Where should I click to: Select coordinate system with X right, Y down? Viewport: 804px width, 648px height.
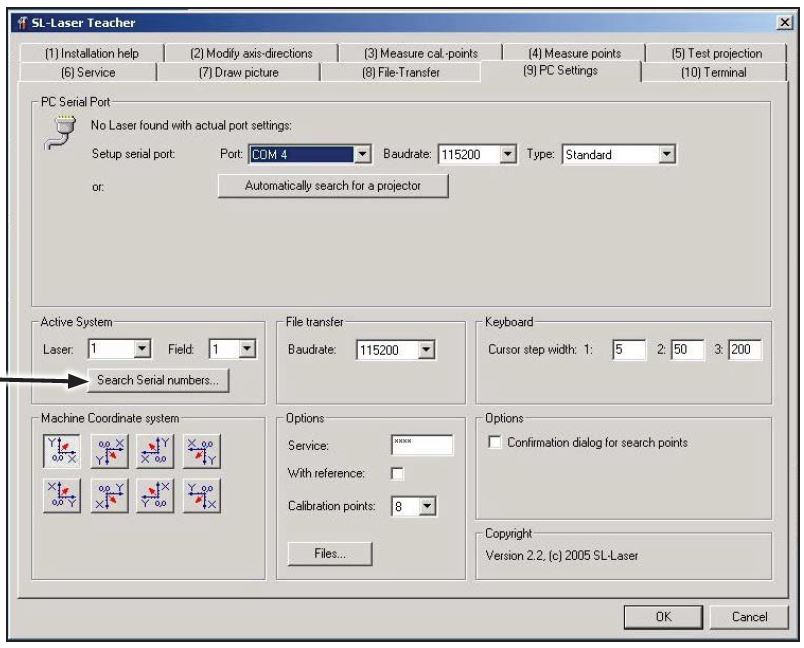pos(109,451)
